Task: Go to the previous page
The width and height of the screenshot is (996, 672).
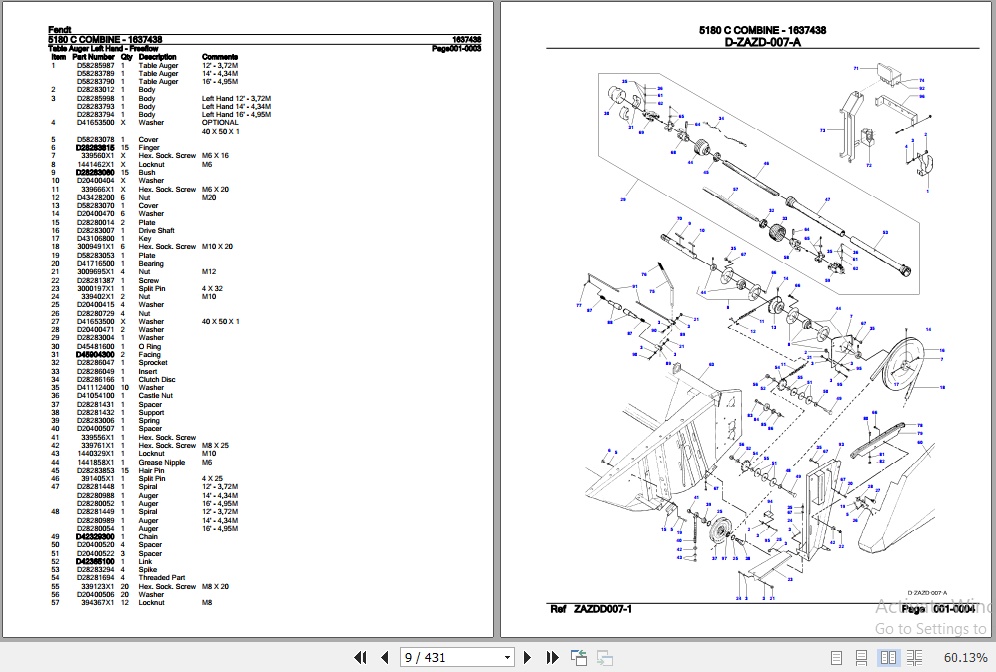Action: coord(384,657)
